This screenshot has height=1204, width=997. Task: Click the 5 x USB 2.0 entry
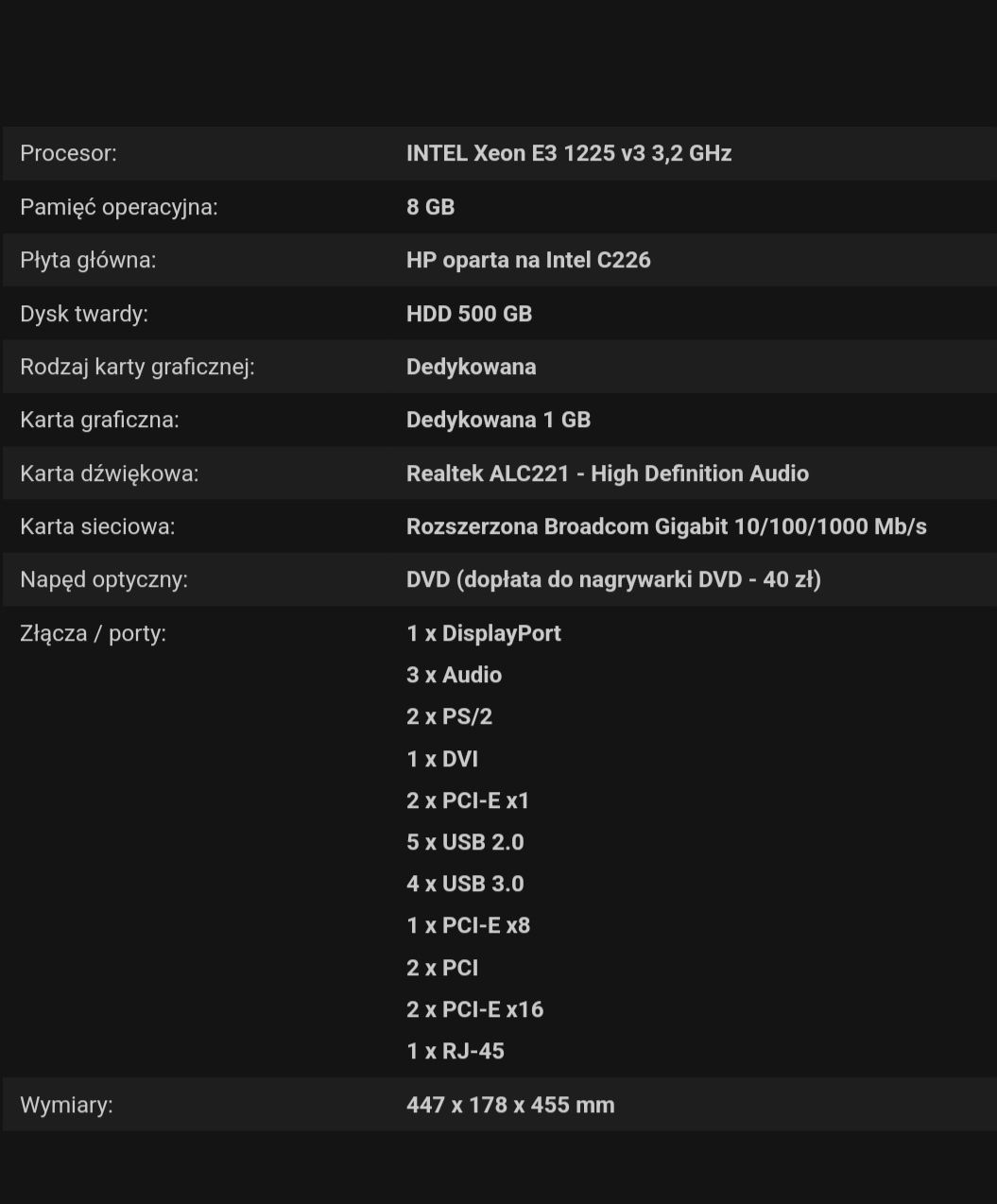[465, 842]
